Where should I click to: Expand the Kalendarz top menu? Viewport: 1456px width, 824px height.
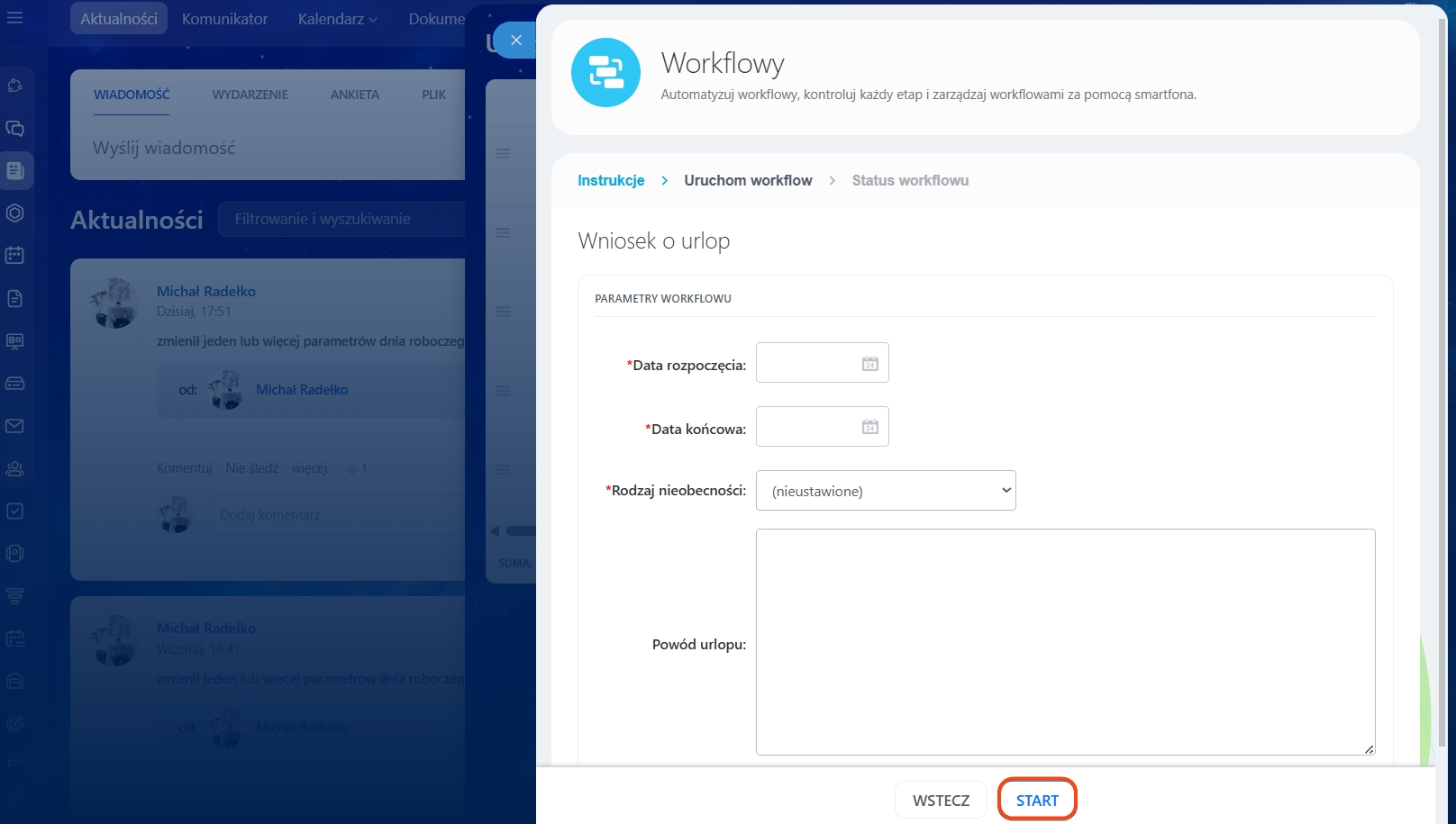338,19
